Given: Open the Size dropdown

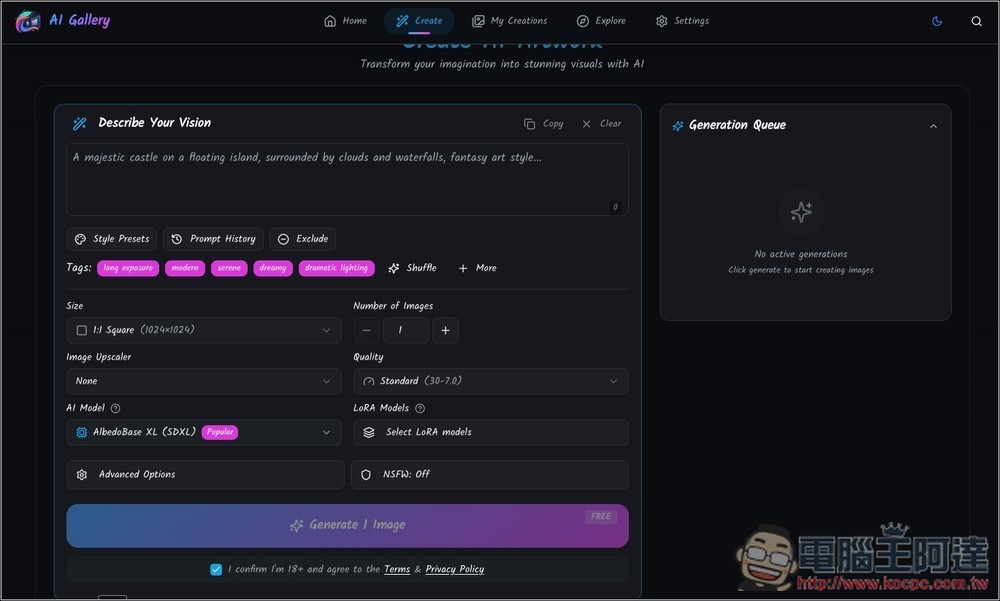Looking at the screenshot, I should point(204,330).
